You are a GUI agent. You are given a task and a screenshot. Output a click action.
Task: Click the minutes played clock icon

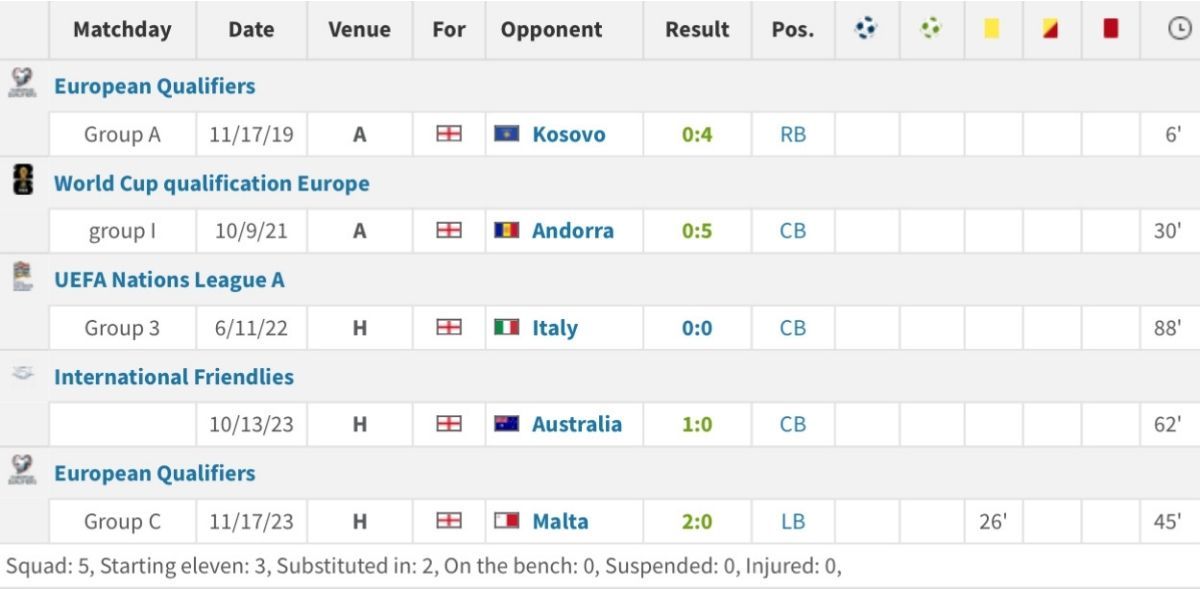coord(1178,29)
